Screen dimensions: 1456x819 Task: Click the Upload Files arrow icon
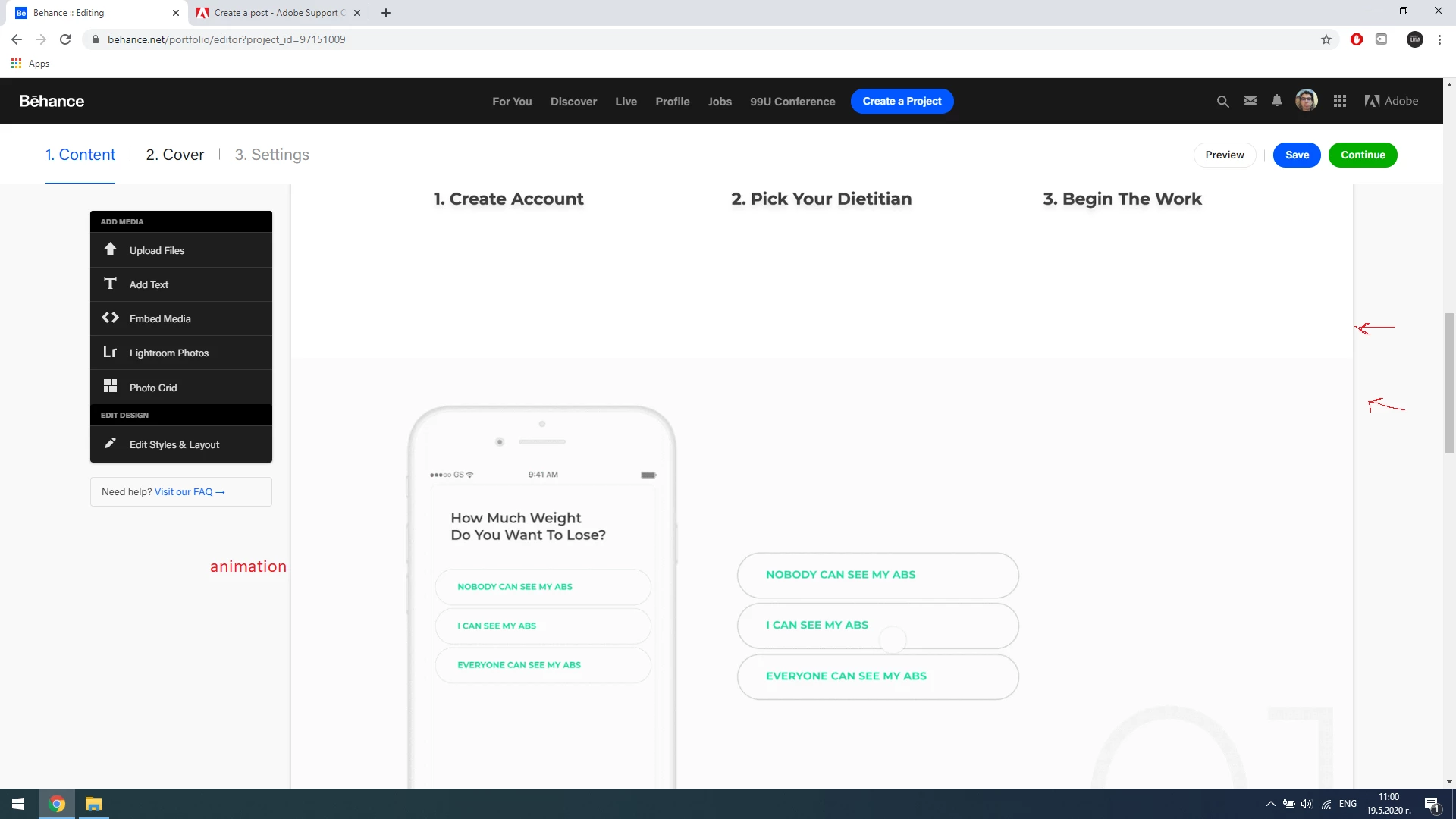(x=111, y=249)
